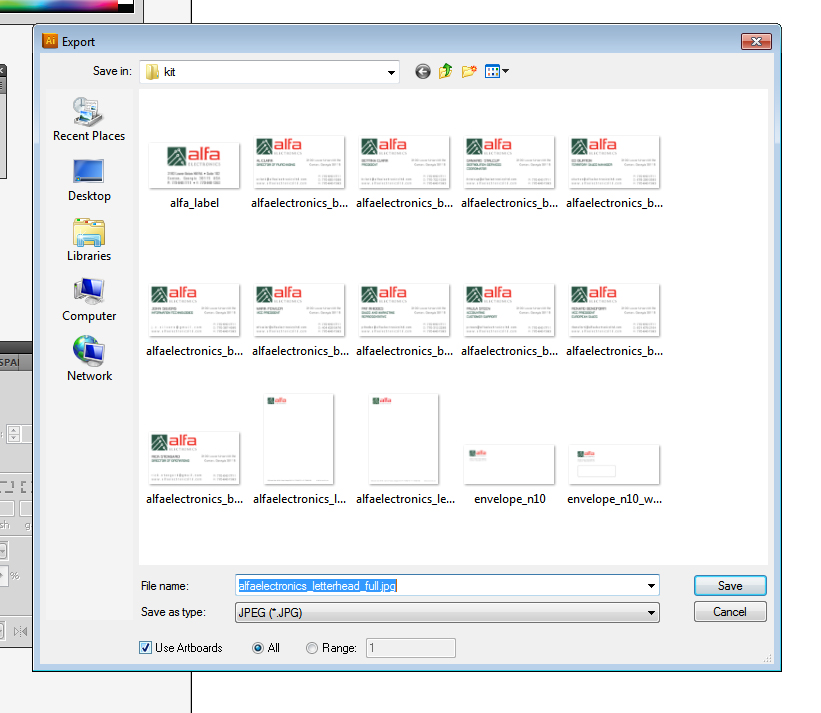This screenshot has height=713, width=821.
Task: Click the File name label
Action: pos(164,586)
